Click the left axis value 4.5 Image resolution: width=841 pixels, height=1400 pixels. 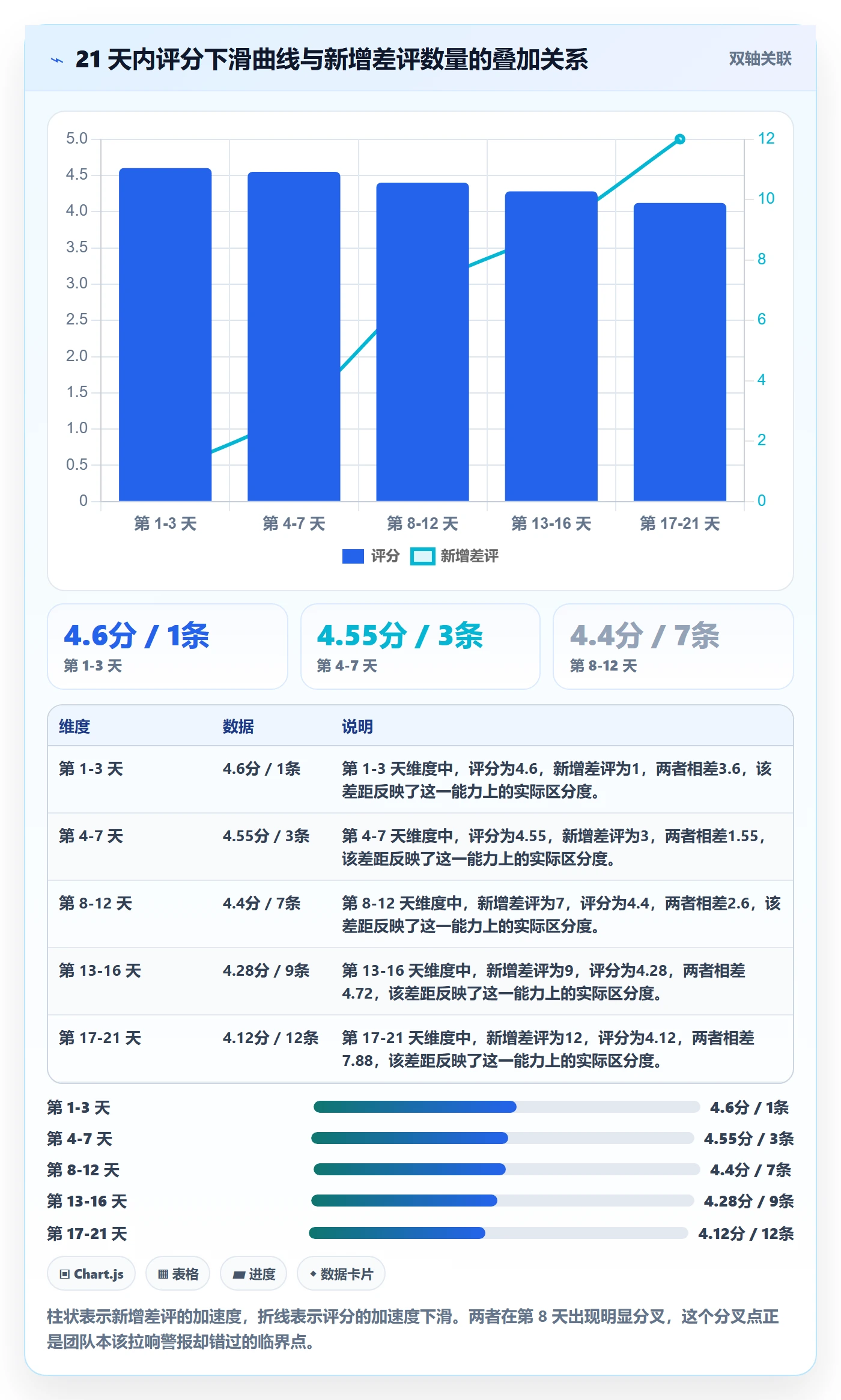tap(77, 174)
